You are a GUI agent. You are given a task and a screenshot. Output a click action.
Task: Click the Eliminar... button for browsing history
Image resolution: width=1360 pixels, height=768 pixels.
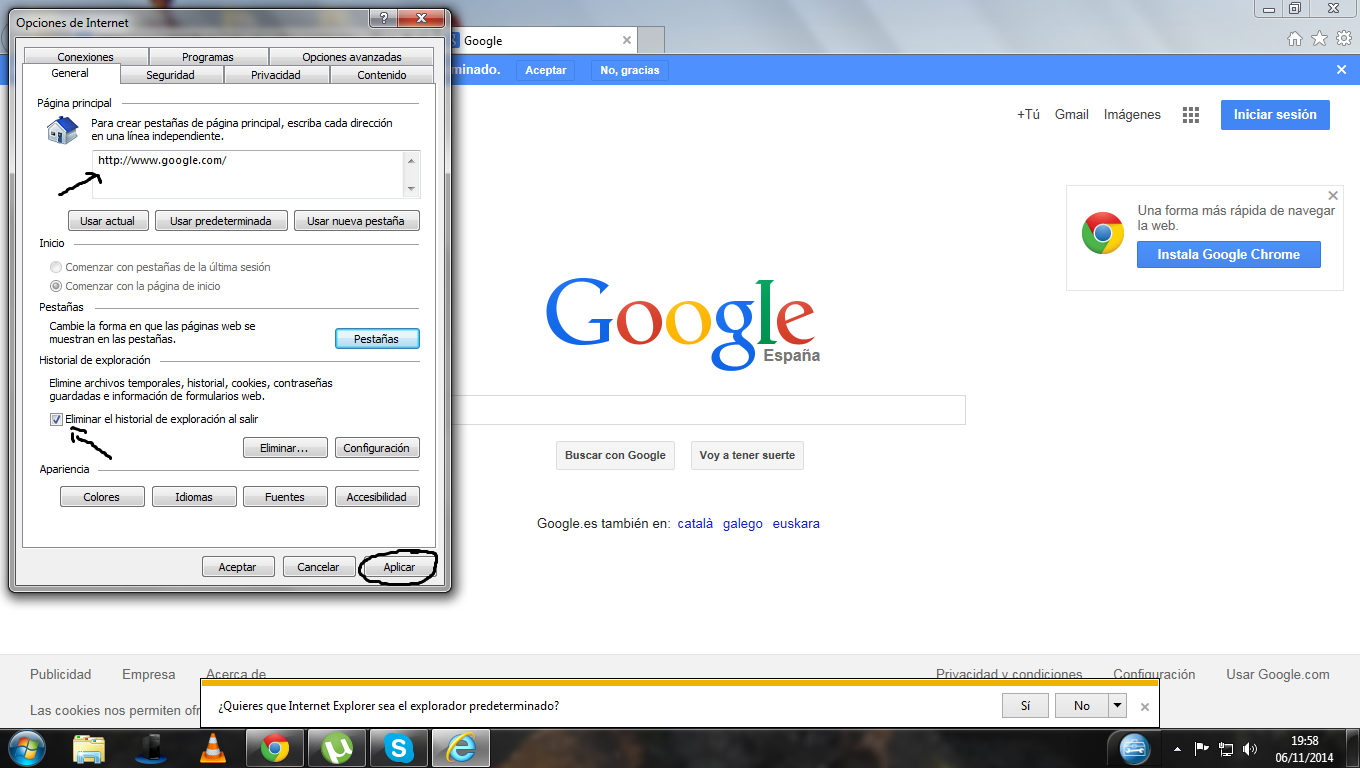click(285, 448)
